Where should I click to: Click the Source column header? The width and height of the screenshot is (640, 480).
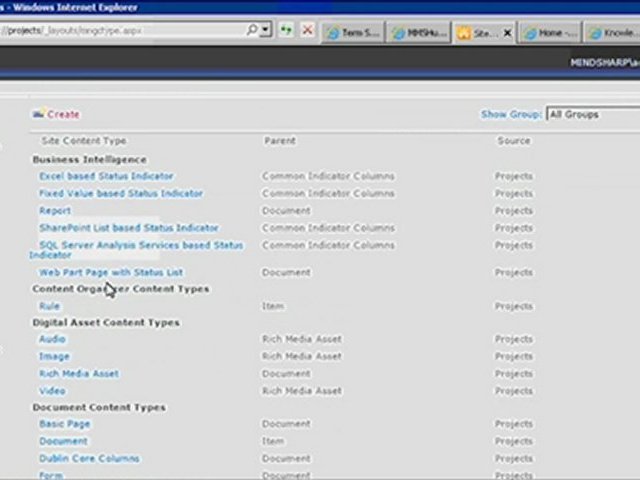tap(514, 141)
